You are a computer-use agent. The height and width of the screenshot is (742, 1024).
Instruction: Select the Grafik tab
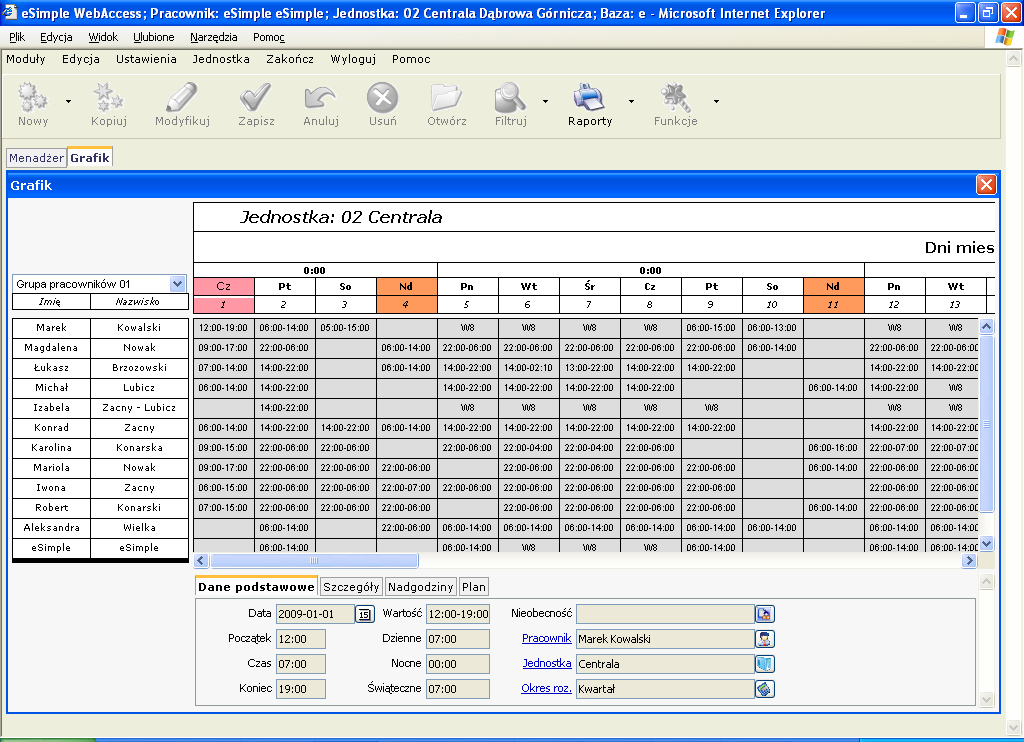coord(90,157)
